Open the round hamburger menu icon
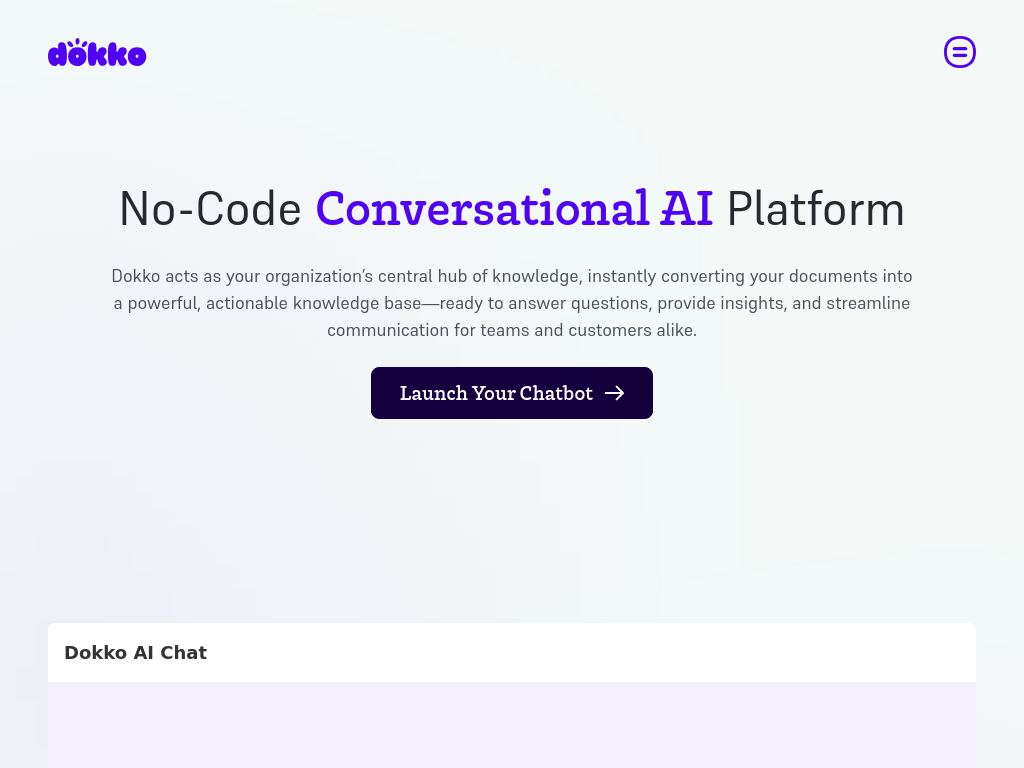The image size is (1024, 768). coord(959,52)
